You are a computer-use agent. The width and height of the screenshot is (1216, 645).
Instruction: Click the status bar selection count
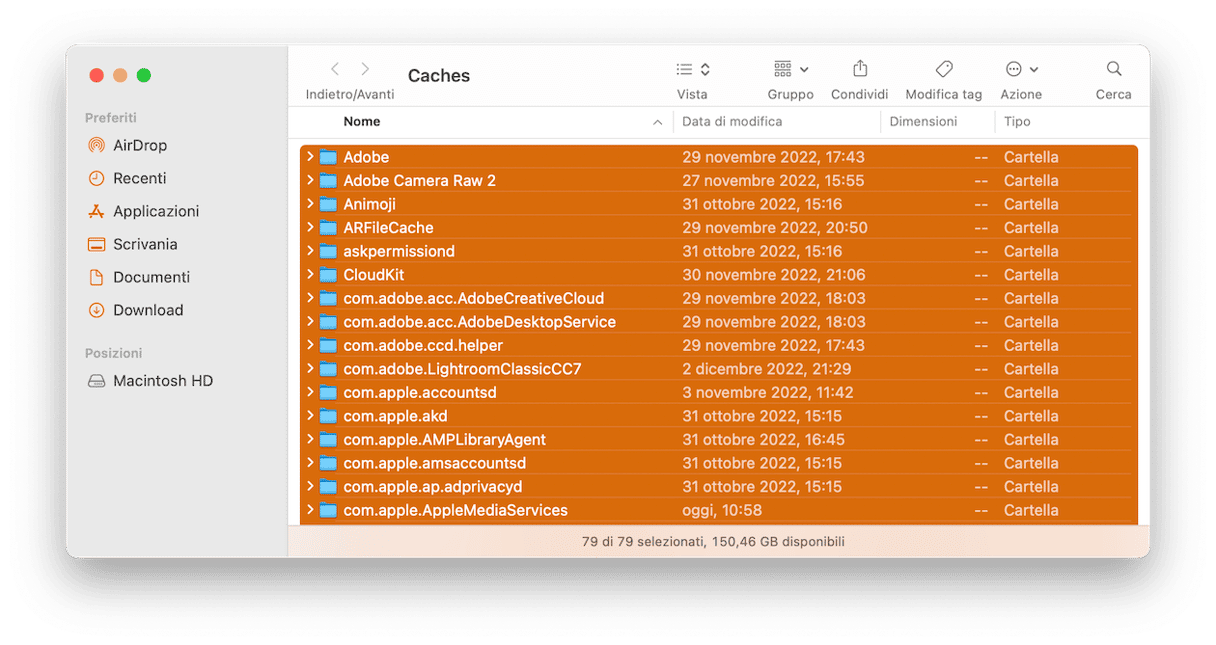713,541
